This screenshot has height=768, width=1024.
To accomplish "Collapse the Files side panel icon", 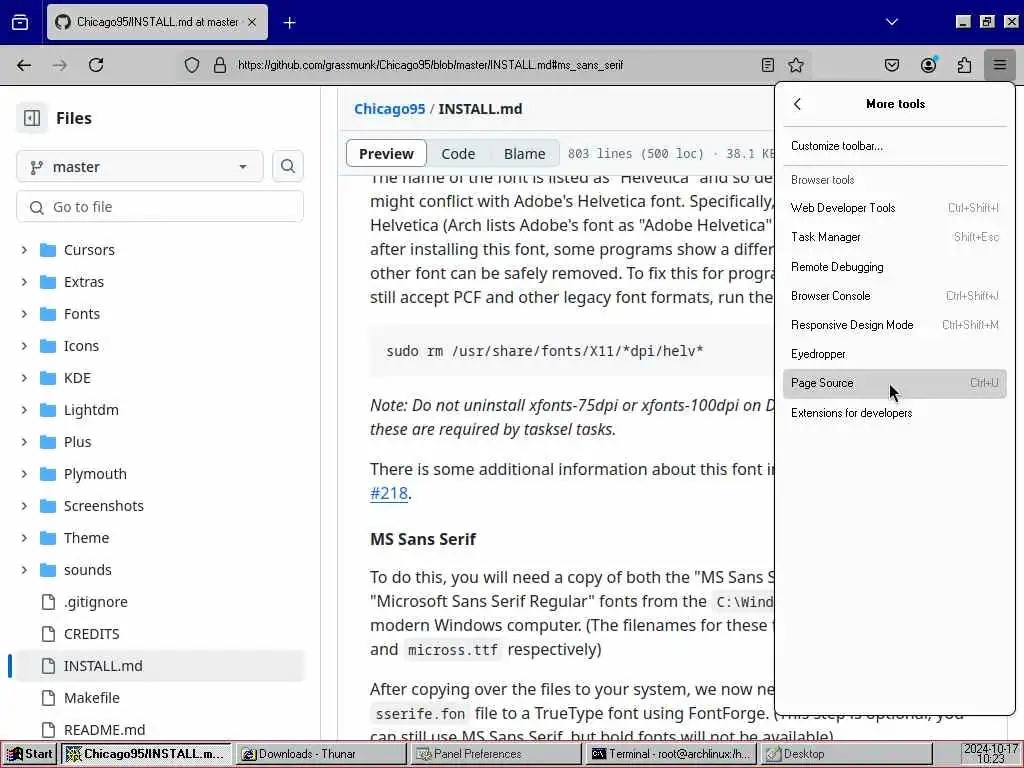I will [32, 118].
